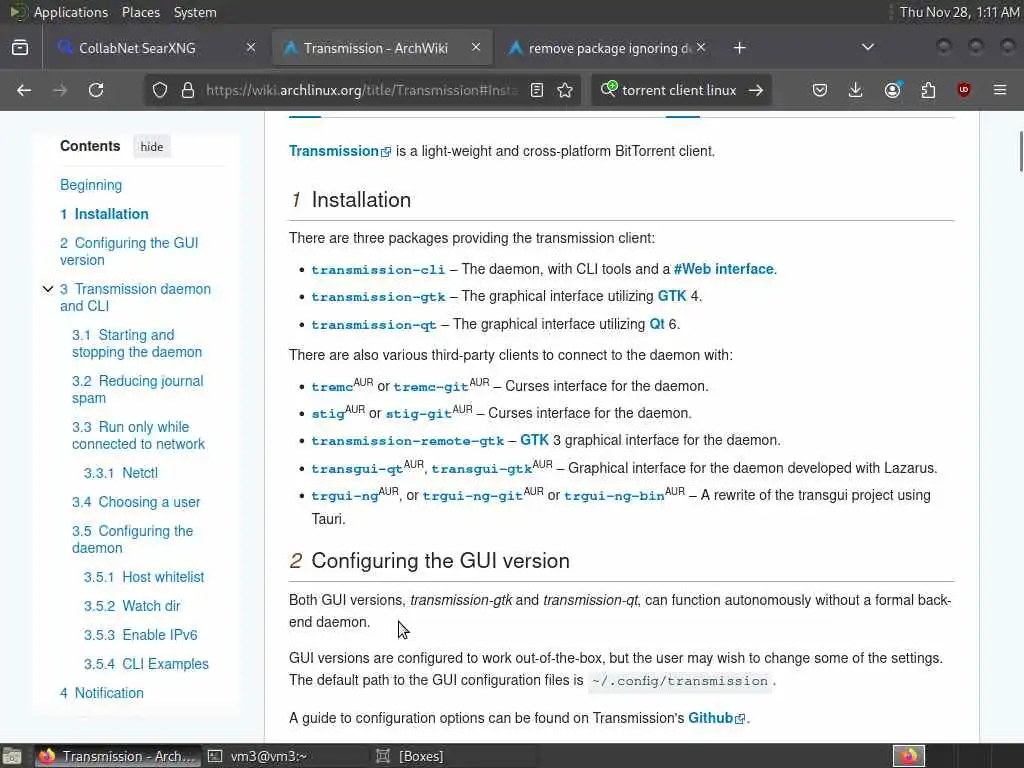The image size is (1024, 768).
Task: Open the System menu
Action: 195,12
